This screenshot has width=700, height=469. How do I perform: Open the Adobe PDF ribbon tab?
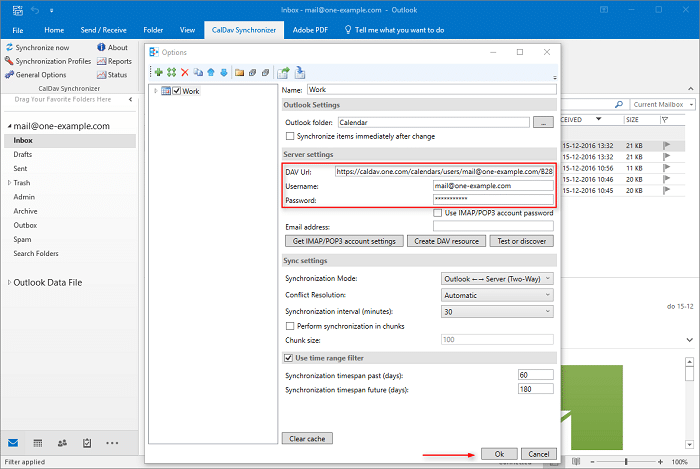click(312, 31)
